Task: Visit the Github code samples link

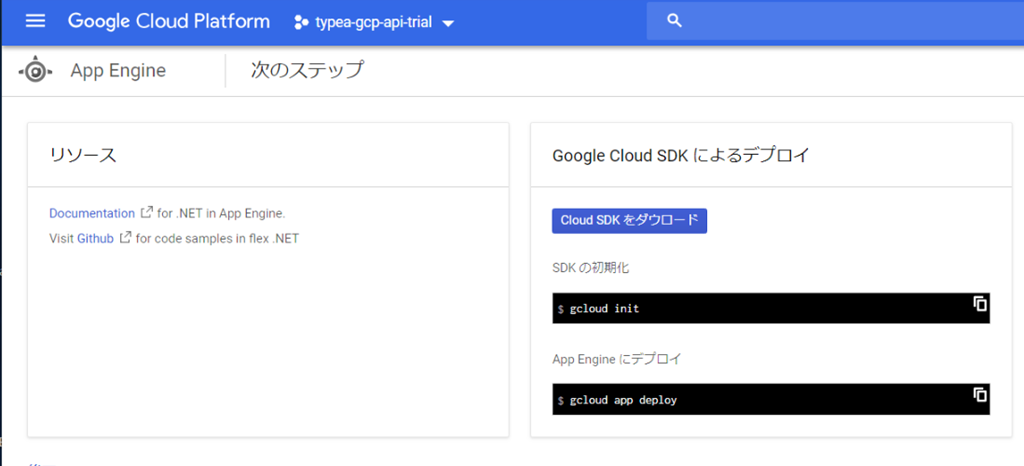Action: tap(95, 238)
